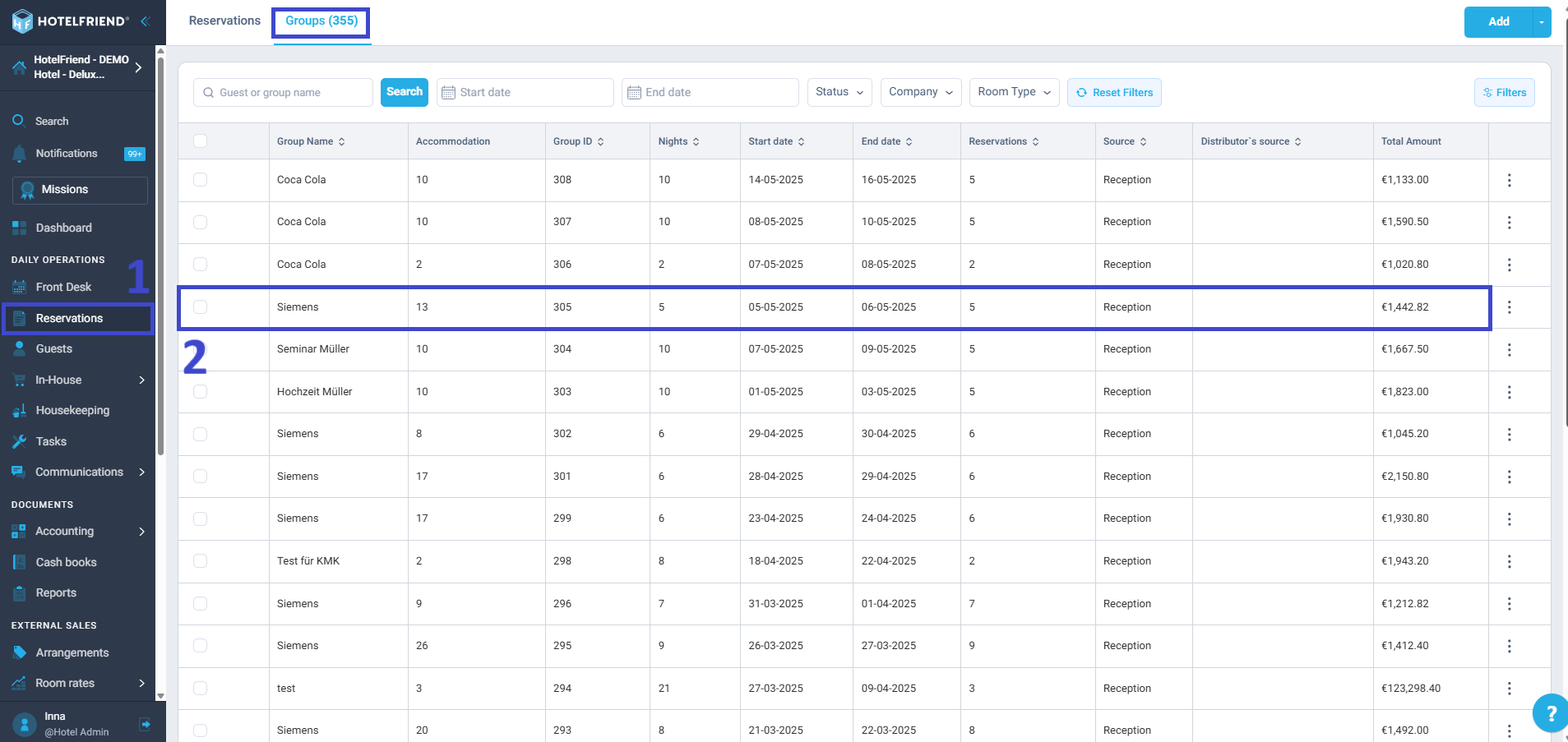Collapse the sidebar with the double-chevron icon

(145, 21)
